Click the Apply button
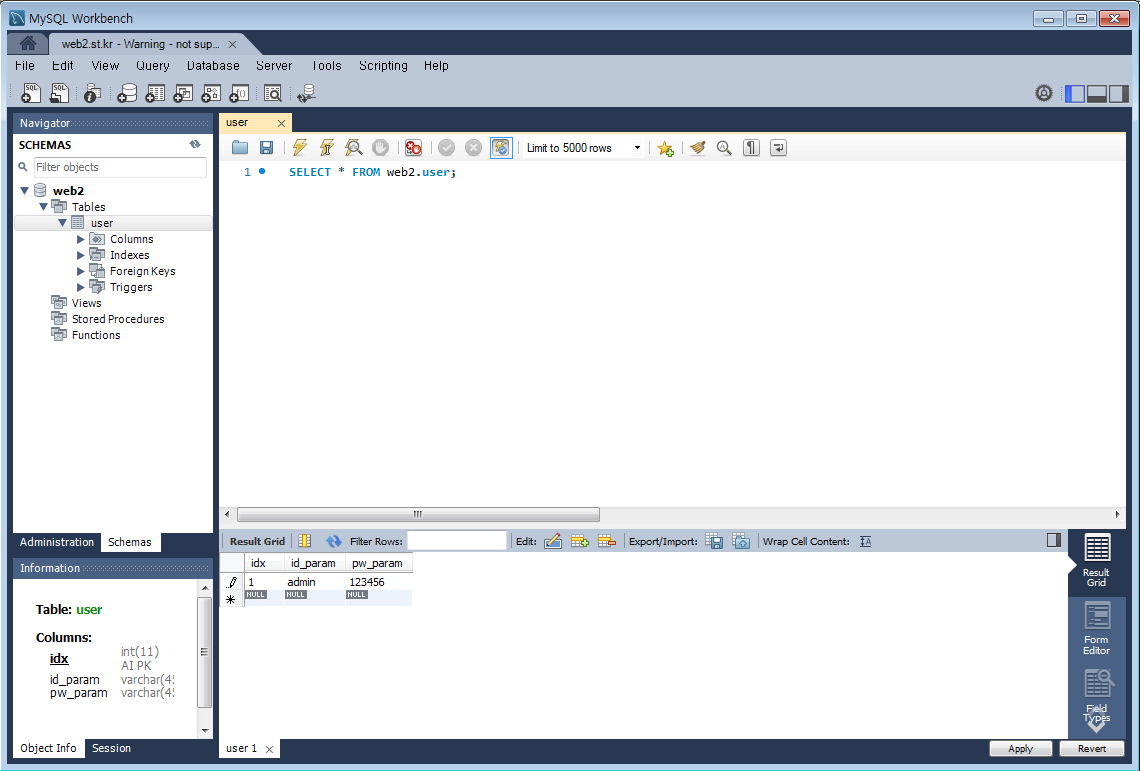This screenshot has width=1140, height=771. 1021,748
